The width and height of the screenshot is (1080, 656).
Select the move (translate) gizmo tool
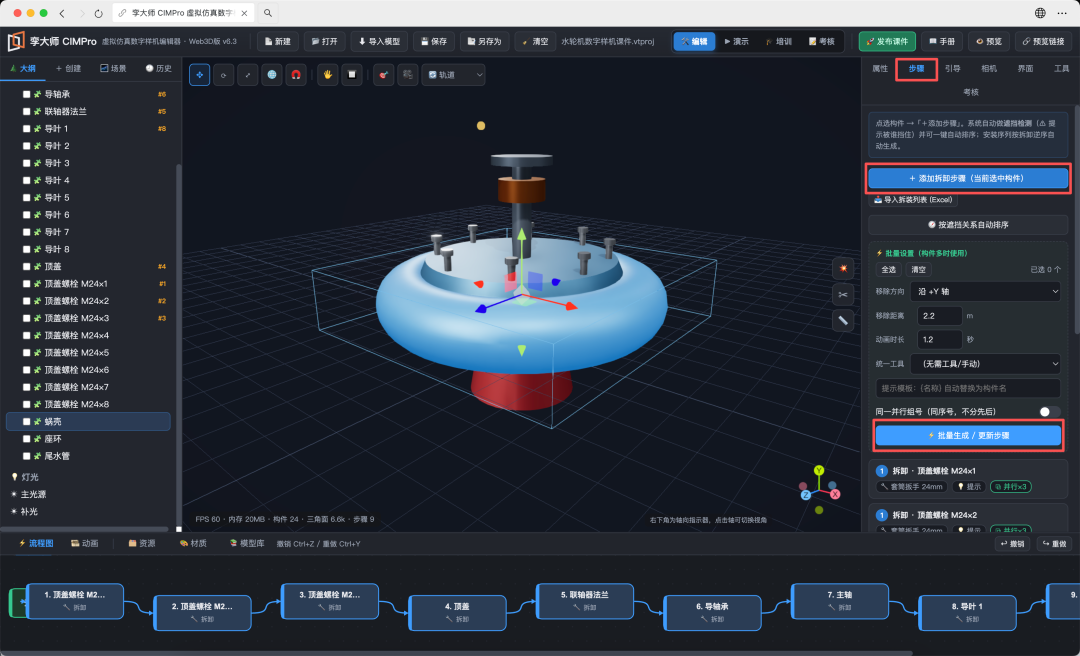tap(199, 74)
